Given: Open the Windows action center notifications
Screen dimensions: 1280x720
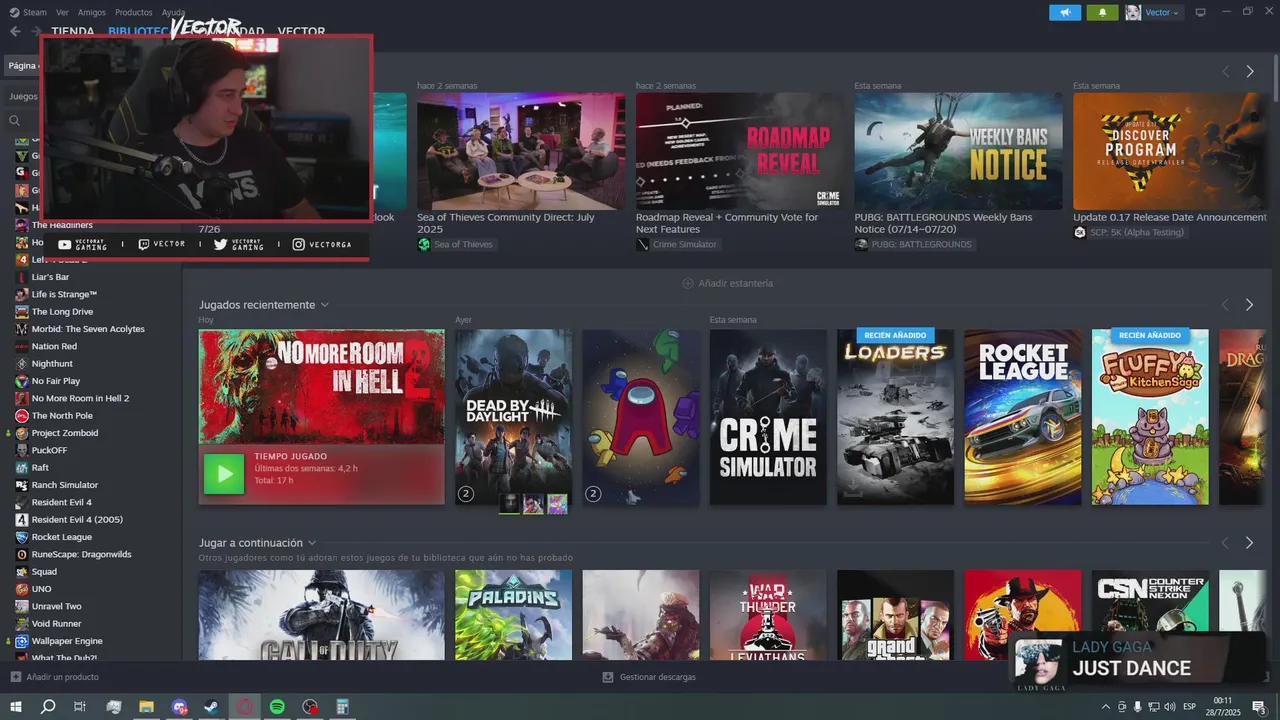Looking at the screenshot, I should pyautogui.click(x=1259, y=707).
